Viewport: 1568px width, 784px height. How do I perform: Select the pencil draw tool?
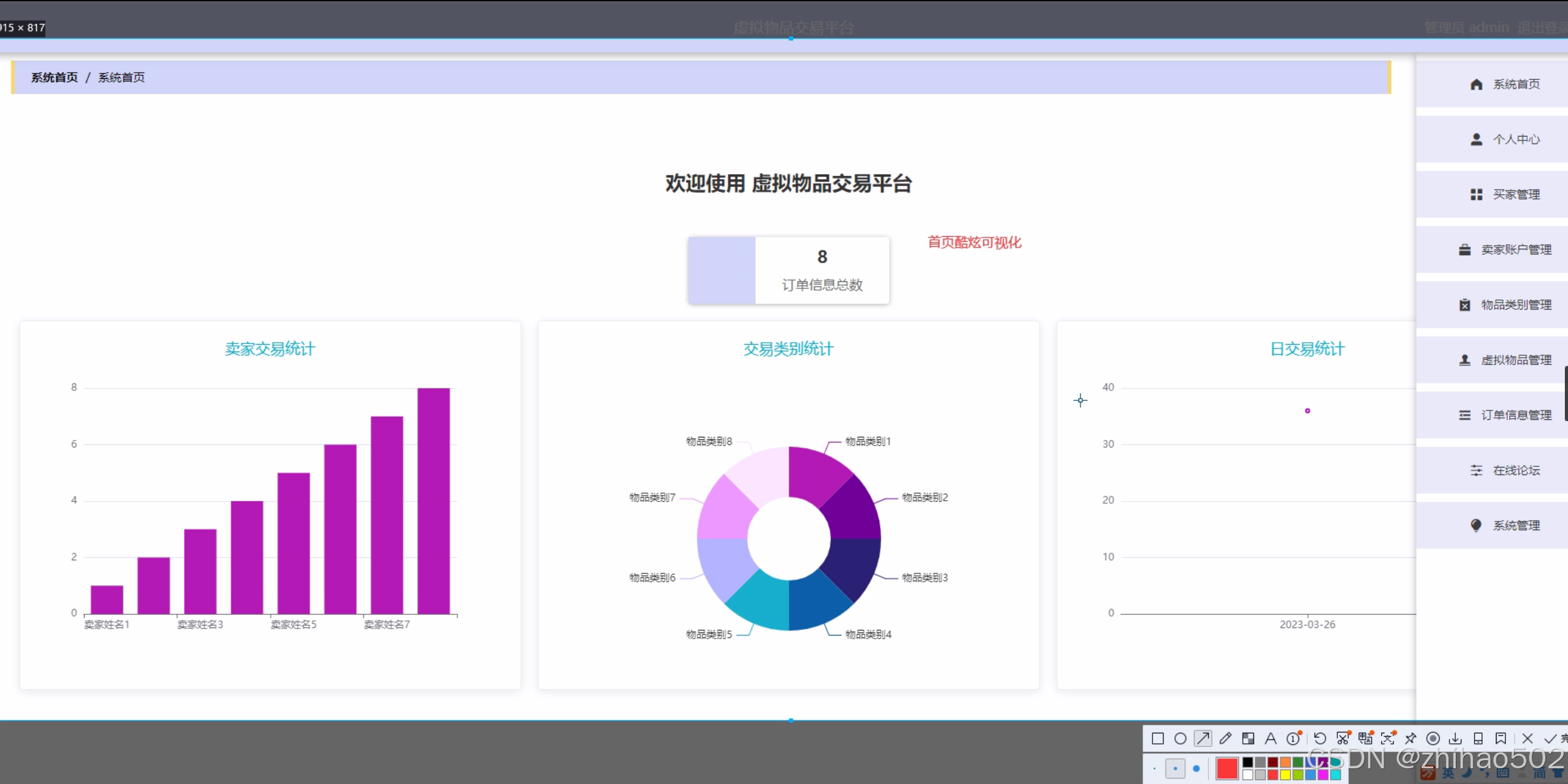click(1225, 739)
